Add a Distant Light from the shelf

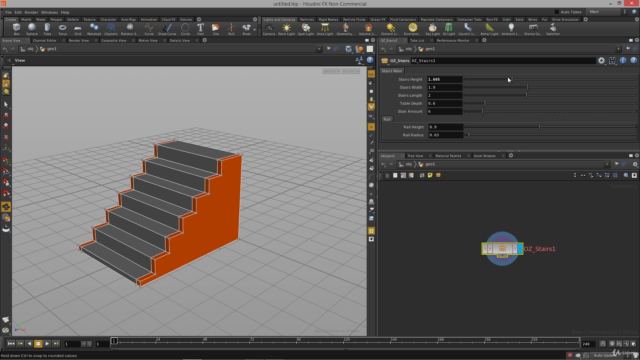390,29
